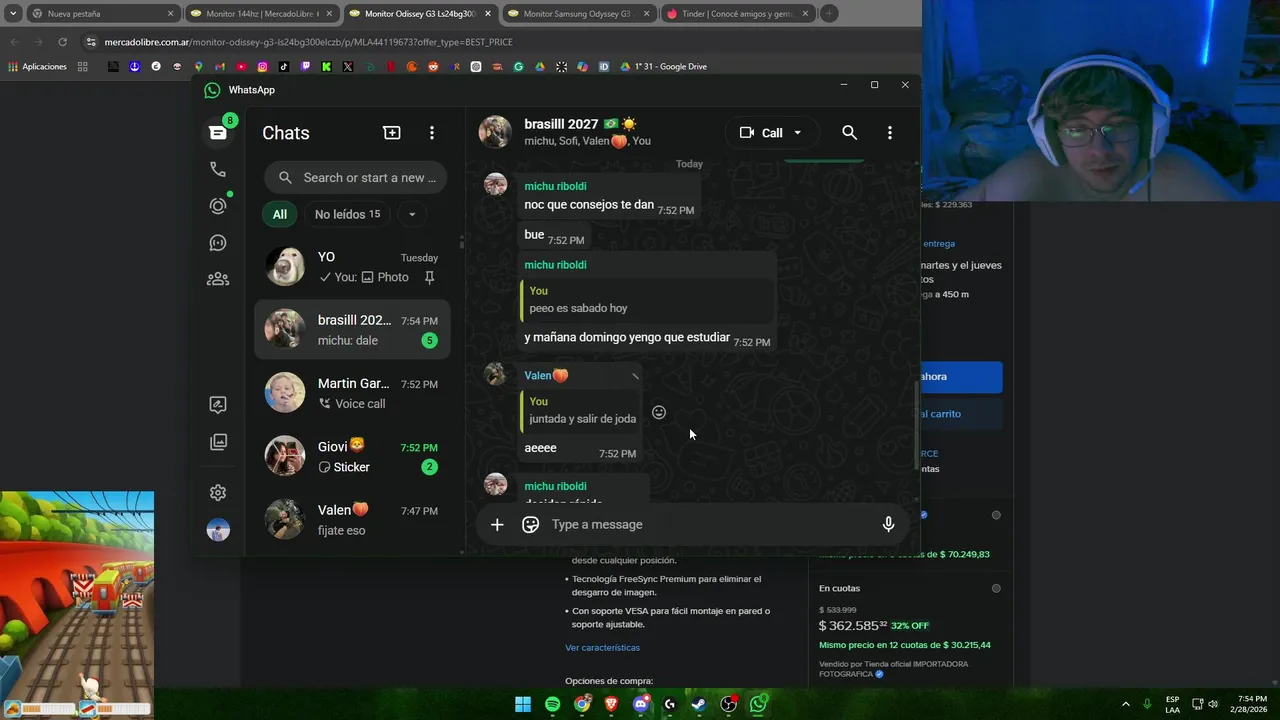1280x720 pixels.
Task: Open the media gallery icon in WhatsApp sidebar
Action: 218,442
